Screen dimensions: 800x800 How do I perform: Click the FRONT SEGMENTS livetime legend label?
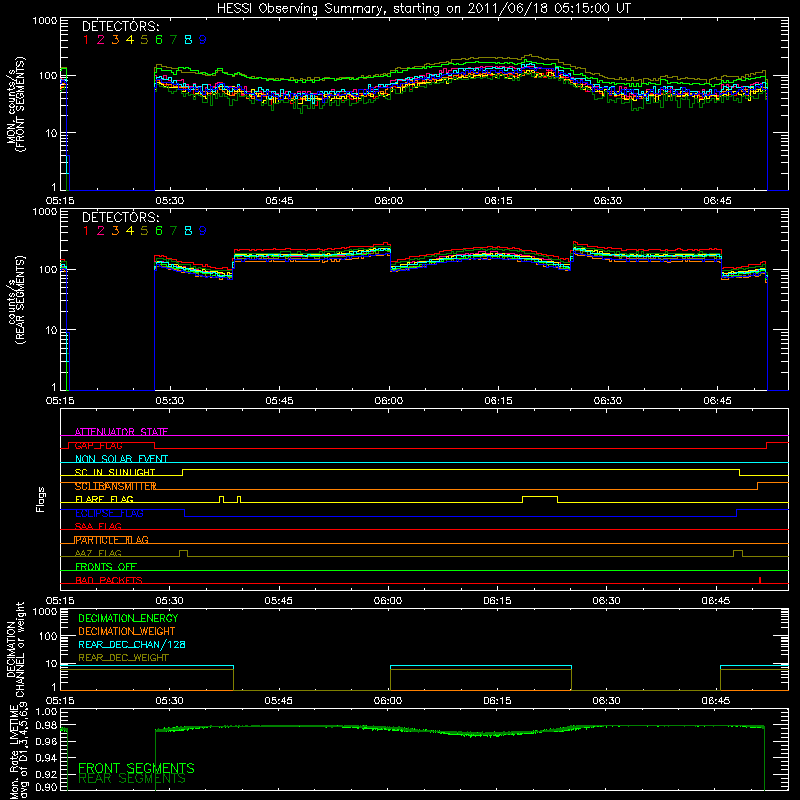[x=136, y=768]
